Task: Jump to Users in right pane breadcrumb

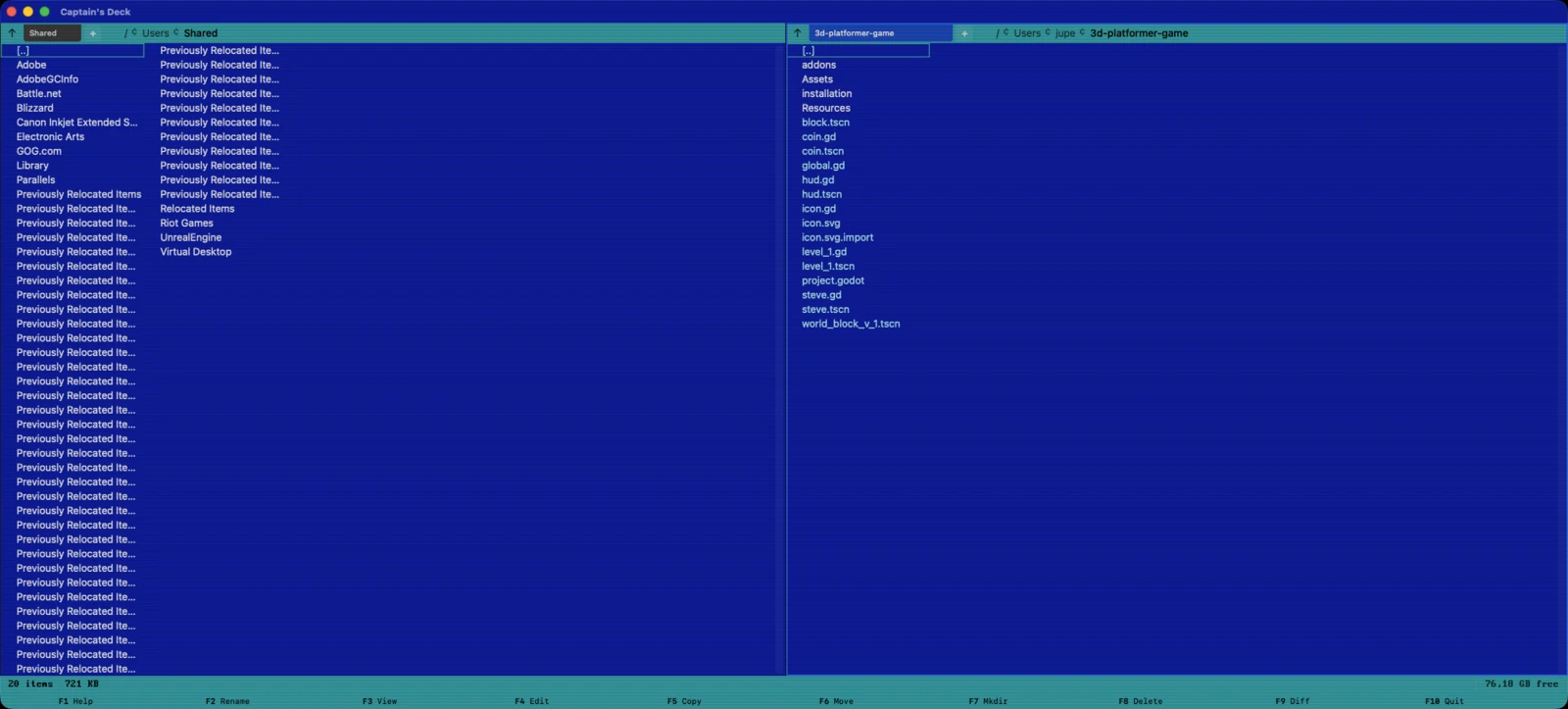Action: tap(1027, 33)
